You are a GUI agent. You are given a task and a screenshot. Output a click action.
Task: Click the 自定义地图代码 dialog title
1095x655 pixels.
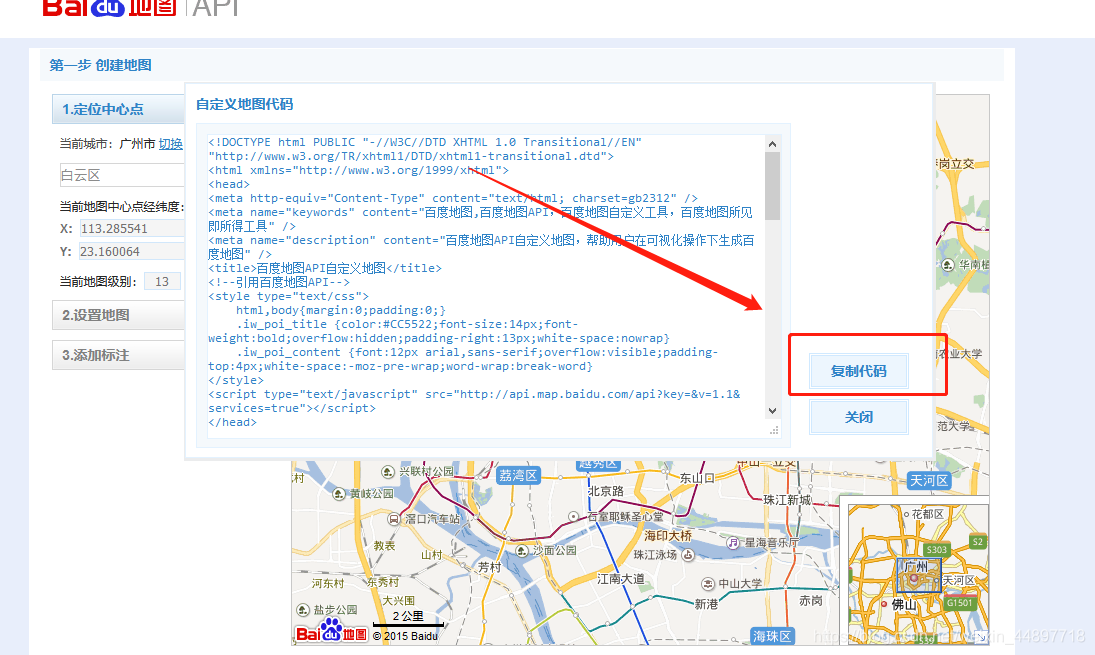(x=244, y=104)
